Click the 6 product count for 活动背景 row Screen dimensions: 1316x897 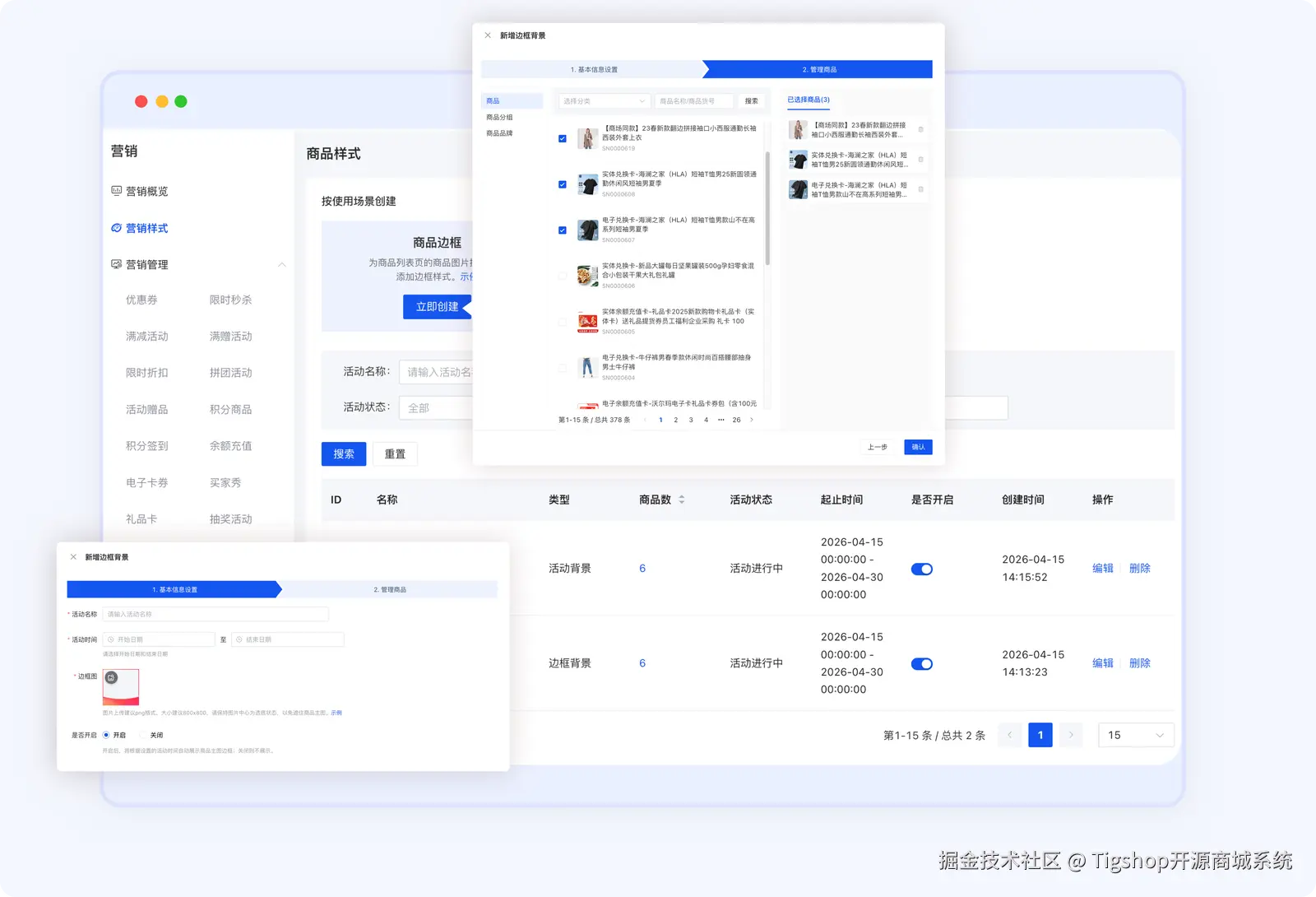click(642, 569)
